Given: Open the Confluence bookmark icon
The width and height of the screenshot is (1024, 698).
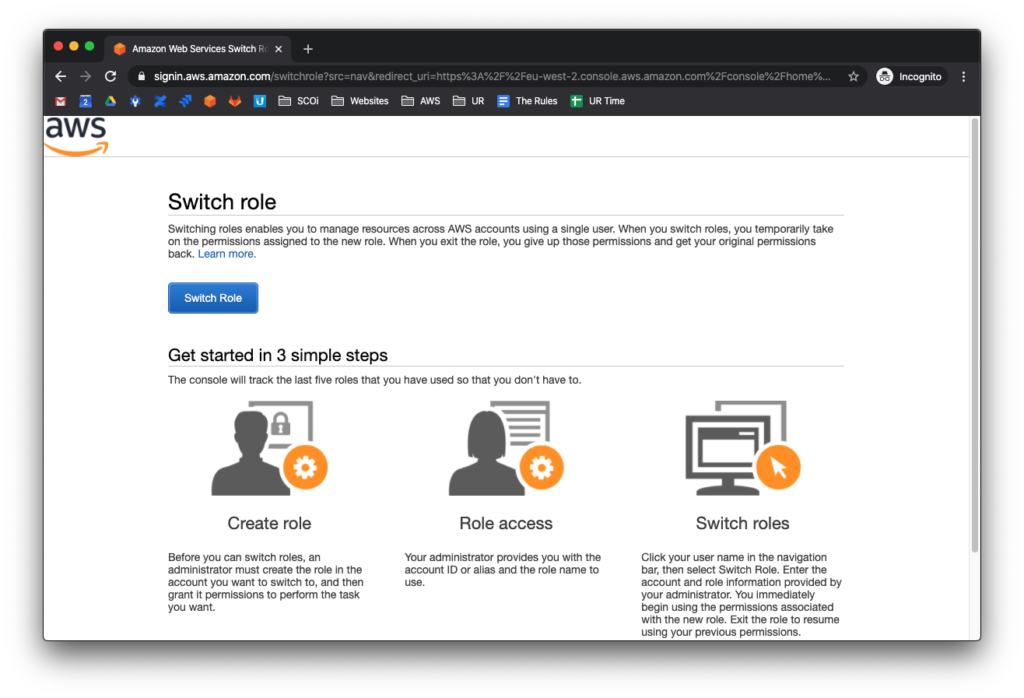Looking at the screenshot, I should [x=160, y=101].
